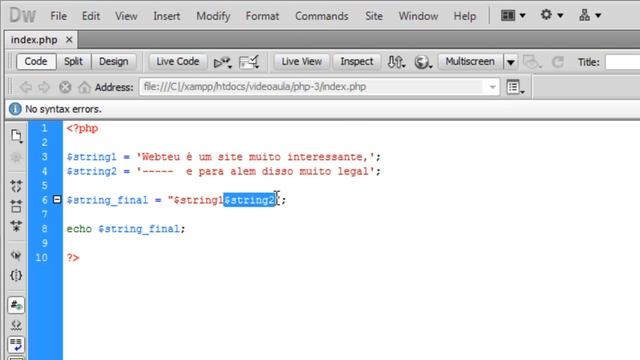Collapse code block on line 6
The height and width of the screenshot is (360, 640).
point(57,200)
